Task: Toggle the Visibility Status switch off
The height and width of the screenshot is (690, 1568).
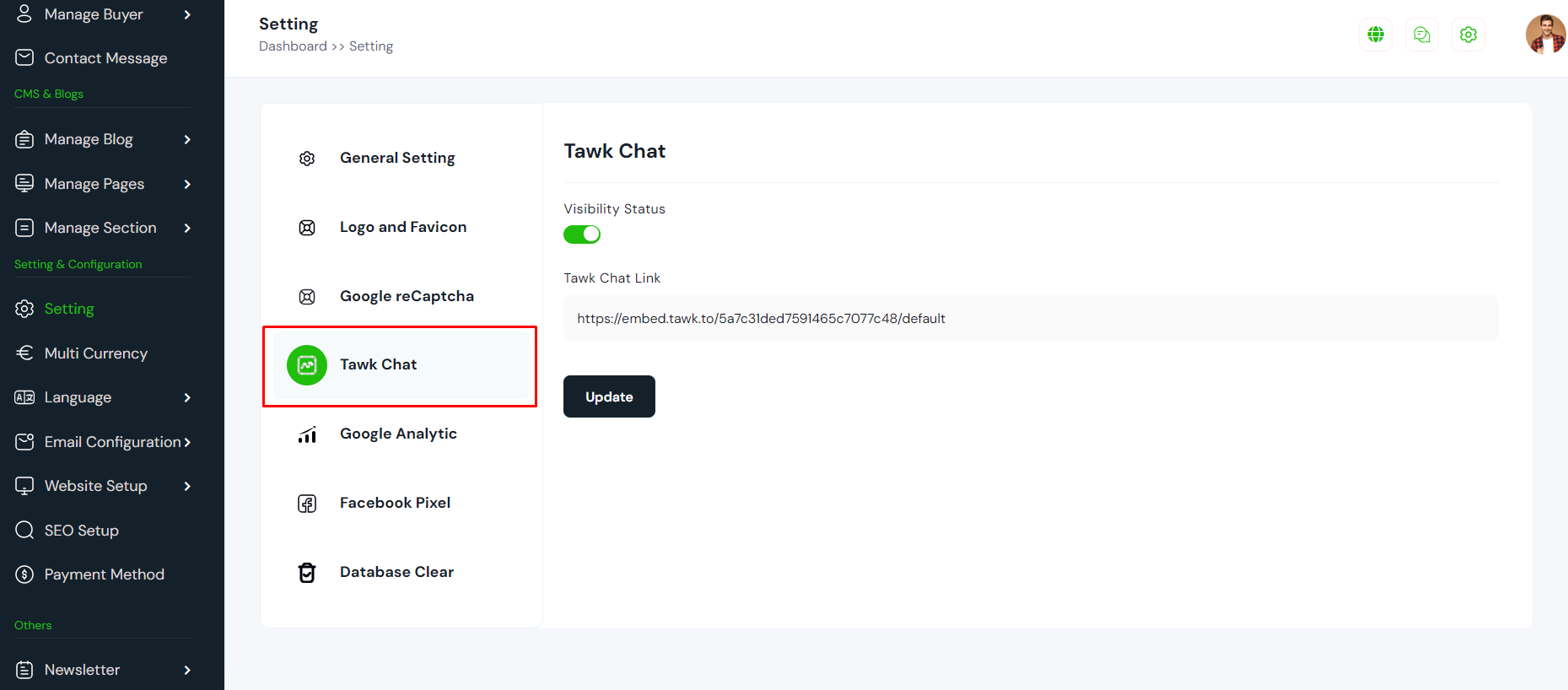Action: click(x=582, y=234)
